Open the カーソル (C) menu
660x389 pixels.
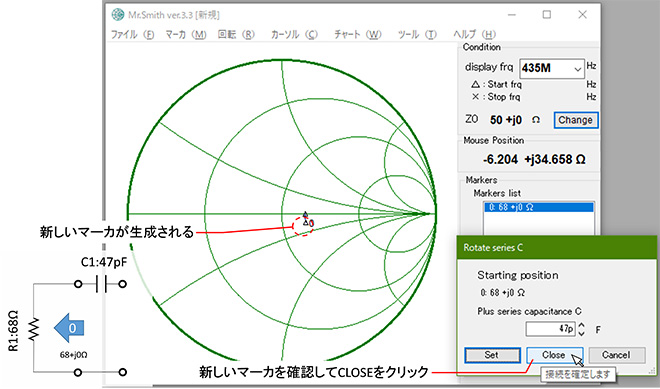coord(294,35)
